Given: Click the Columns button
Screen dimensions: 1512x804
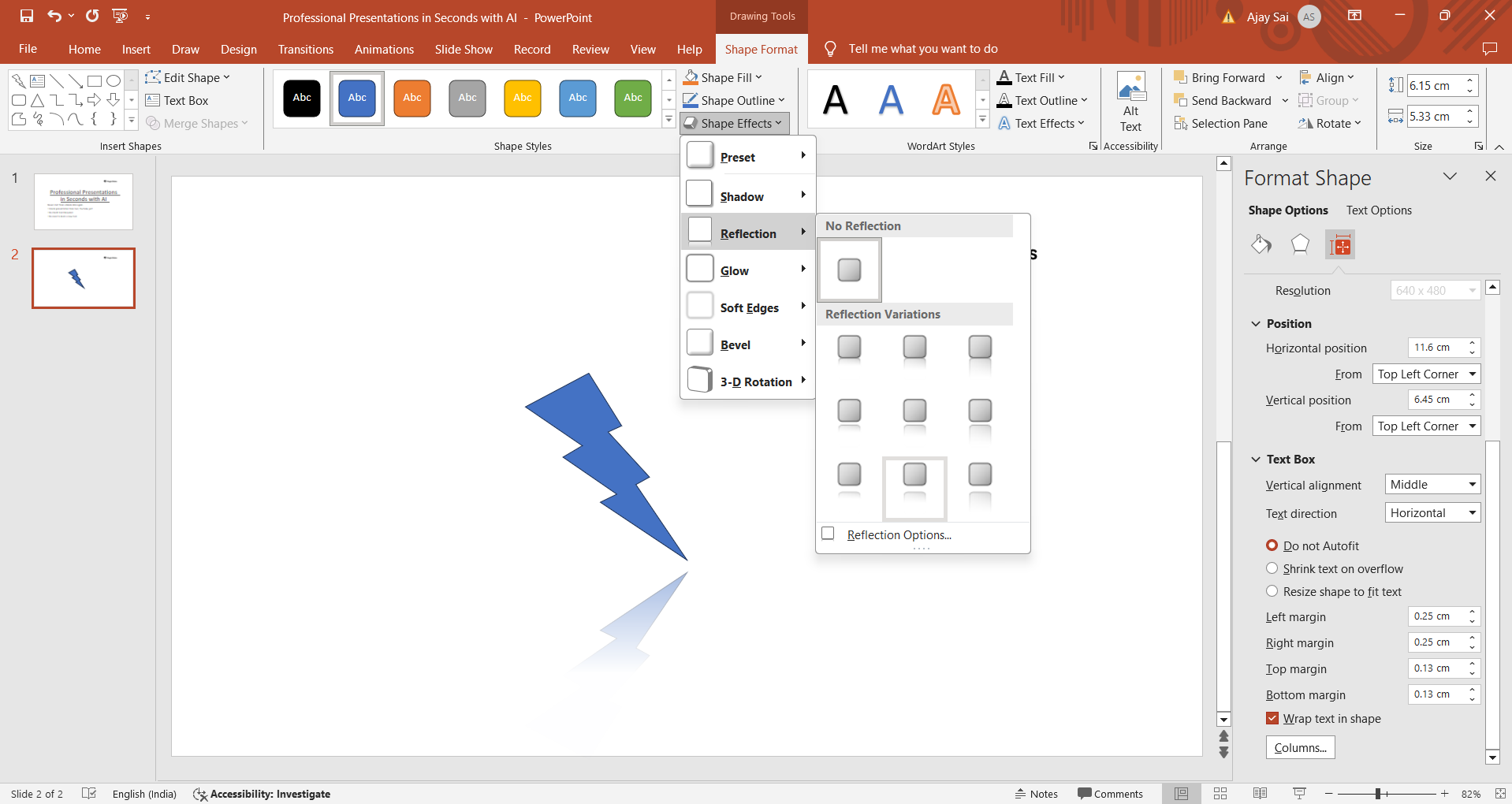Looking at the screenshot, I should coord(1300,747).
